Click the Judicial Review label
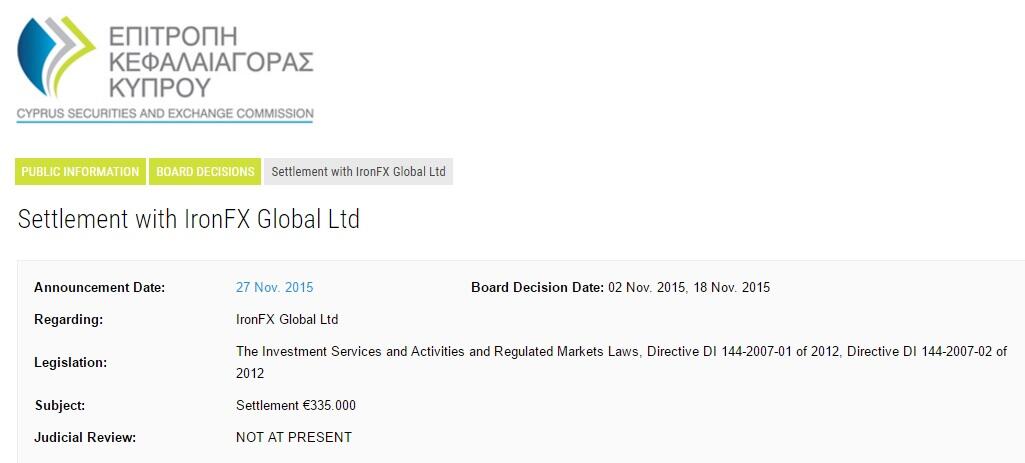1025x463 pixels. click(85, 437)
